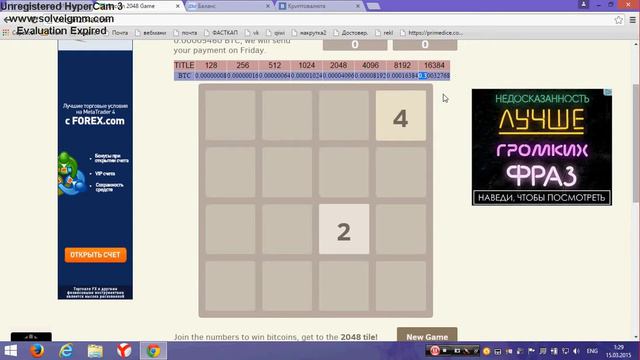Click the BTC row label
The width and height of the screenshot is (640, 360).
184,76
